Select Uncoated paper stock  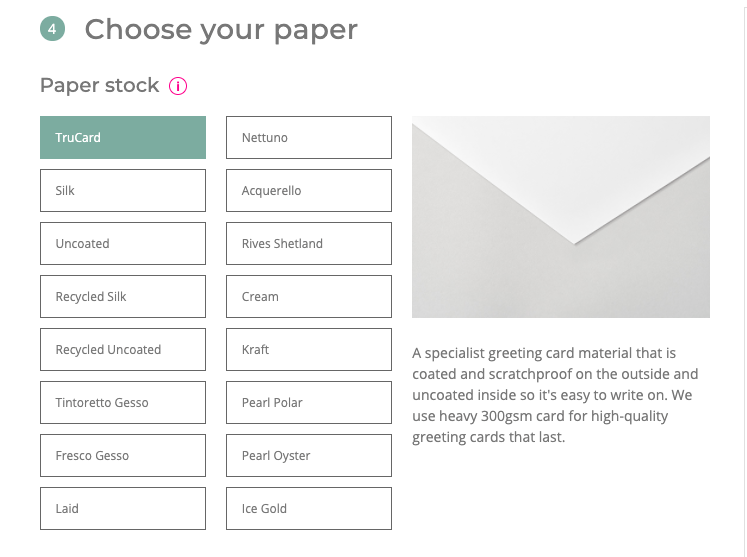[x=123, y=243]
